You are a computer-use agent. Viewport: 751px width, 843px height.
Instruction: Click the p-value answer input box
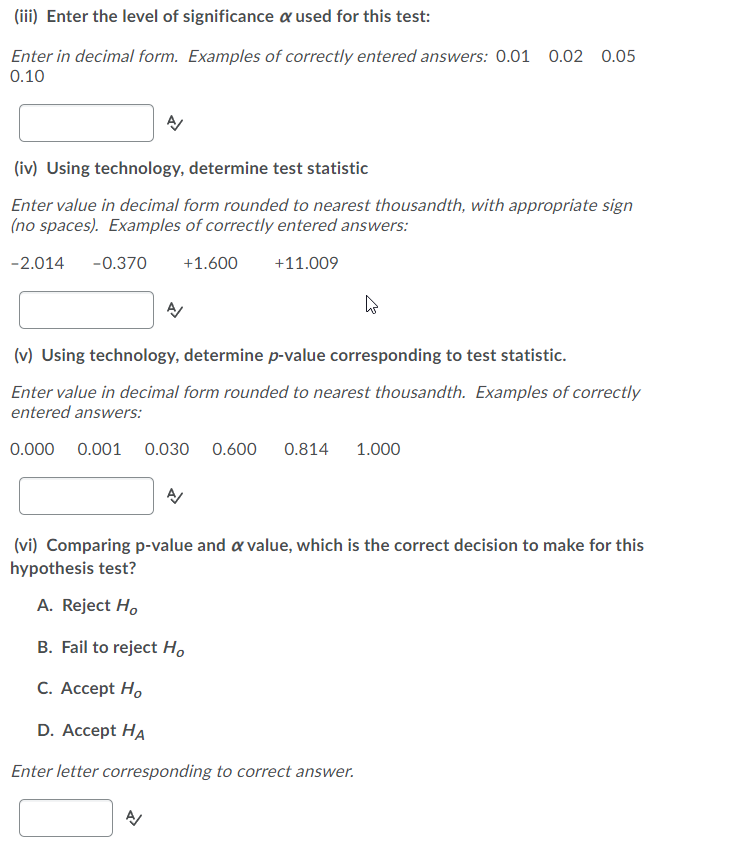(x=85, y=495)
